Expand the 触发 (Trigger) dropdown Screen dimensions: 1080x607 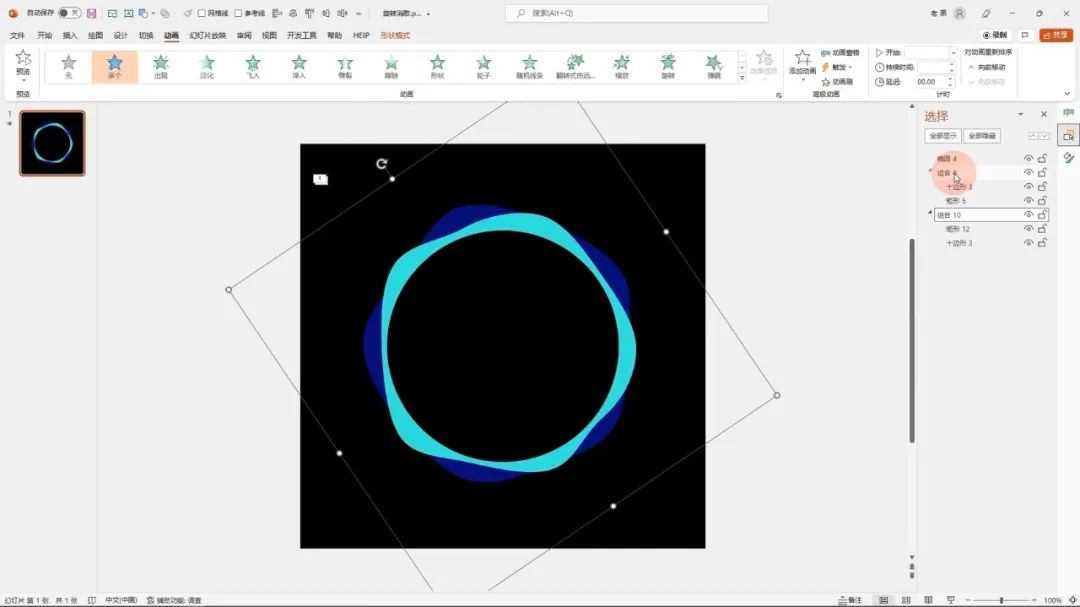tap(851, 67)
